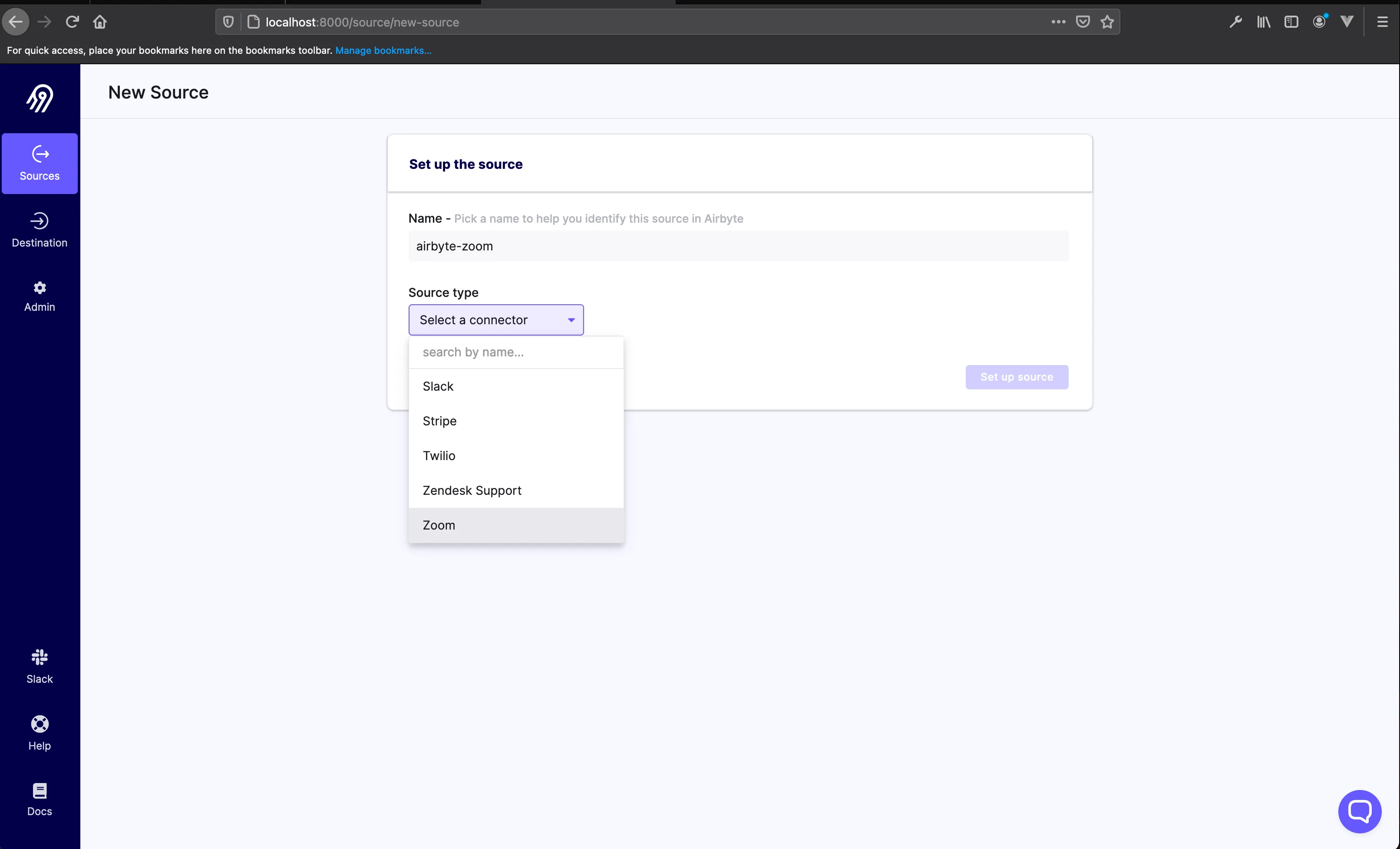Open the chat support bubble
The image size is (1400, 849).
[x=1359, y=811]
